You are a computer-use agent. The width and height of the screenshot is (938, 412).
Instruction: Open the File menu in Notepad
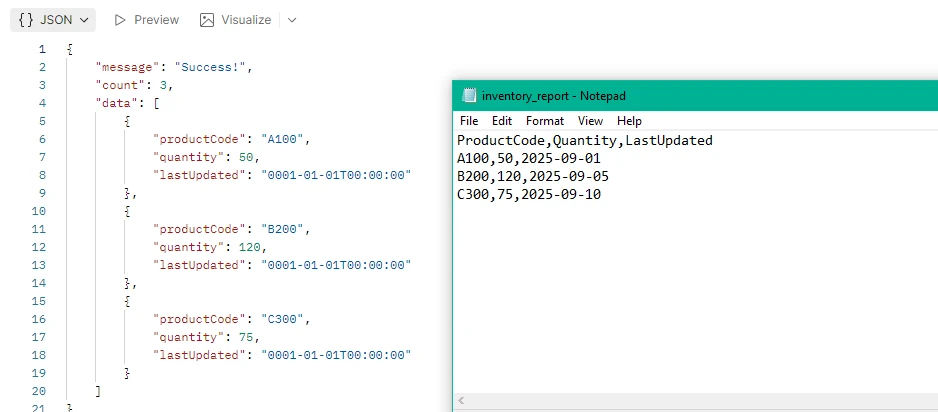coord(469,121)
